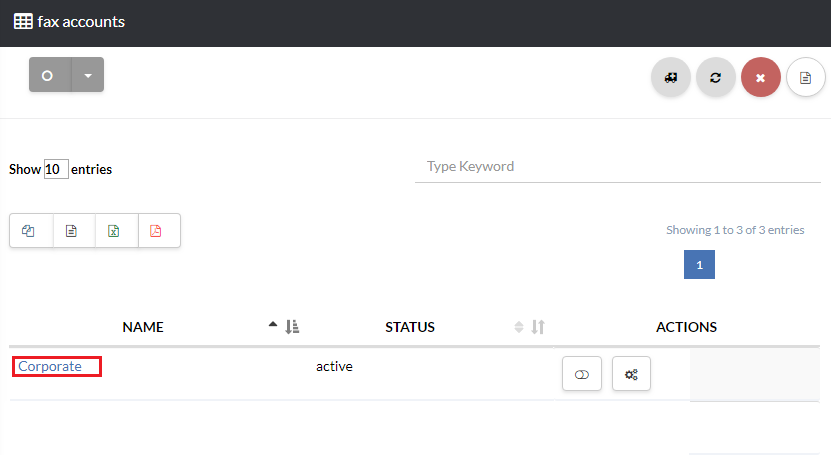Click the copy to clipboard export icon
This screenshot has height=474, width=832.
(29, 231)
